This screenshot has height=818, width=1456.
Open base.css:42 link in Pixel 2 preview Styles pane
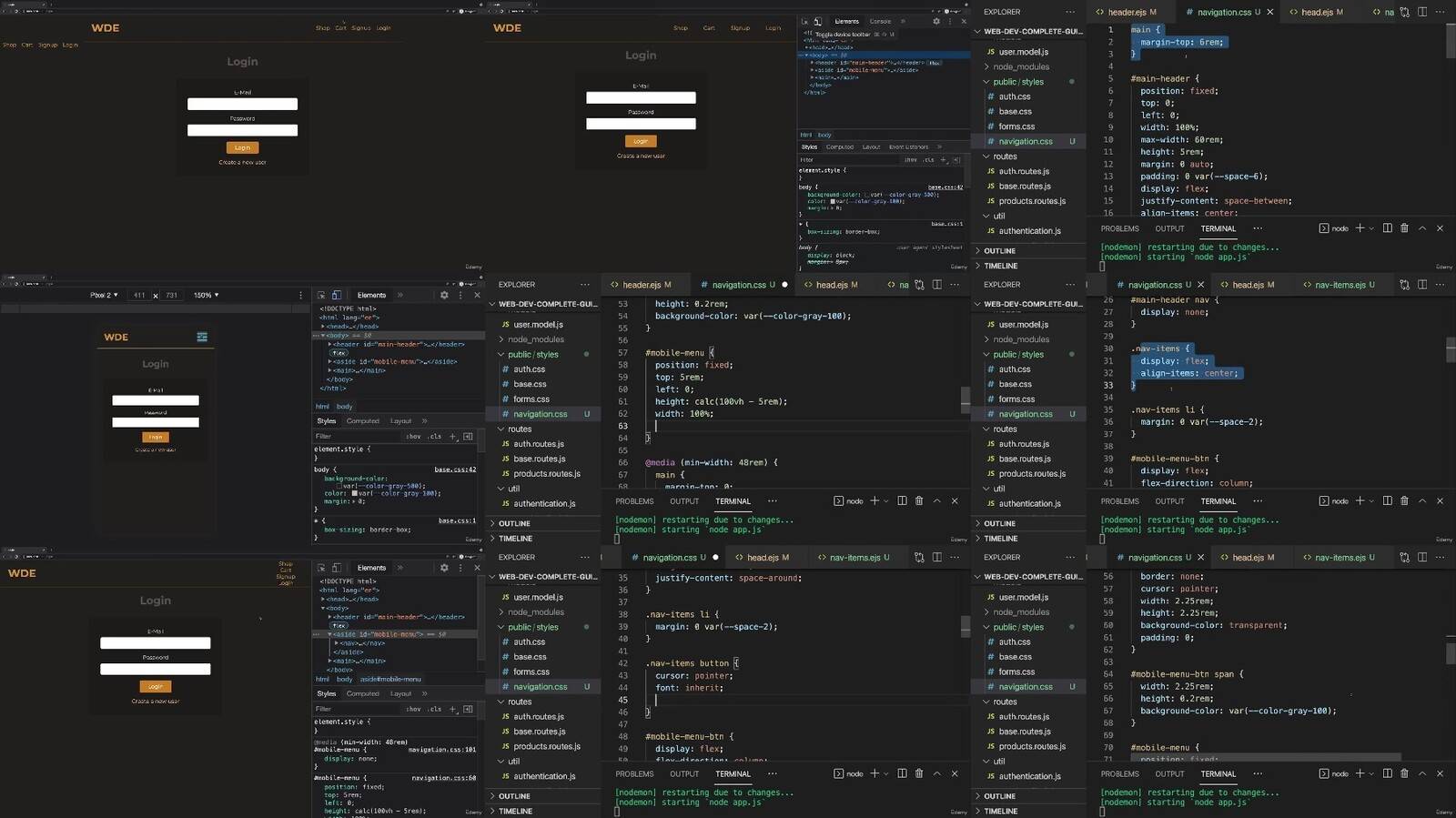click(455, 470)
